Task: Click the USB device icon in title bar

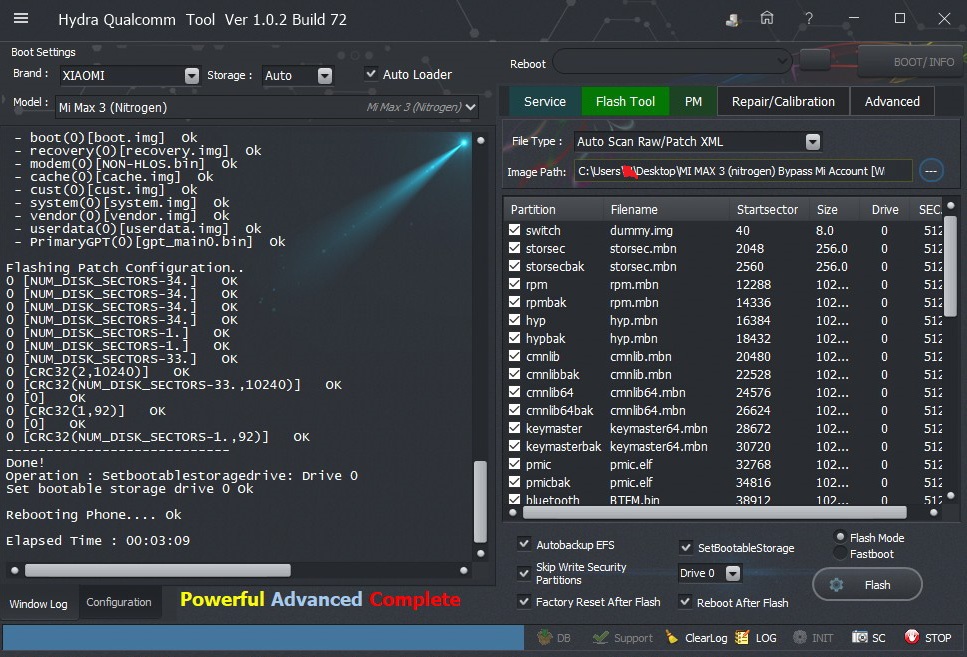Action: [x=732, y=20]
